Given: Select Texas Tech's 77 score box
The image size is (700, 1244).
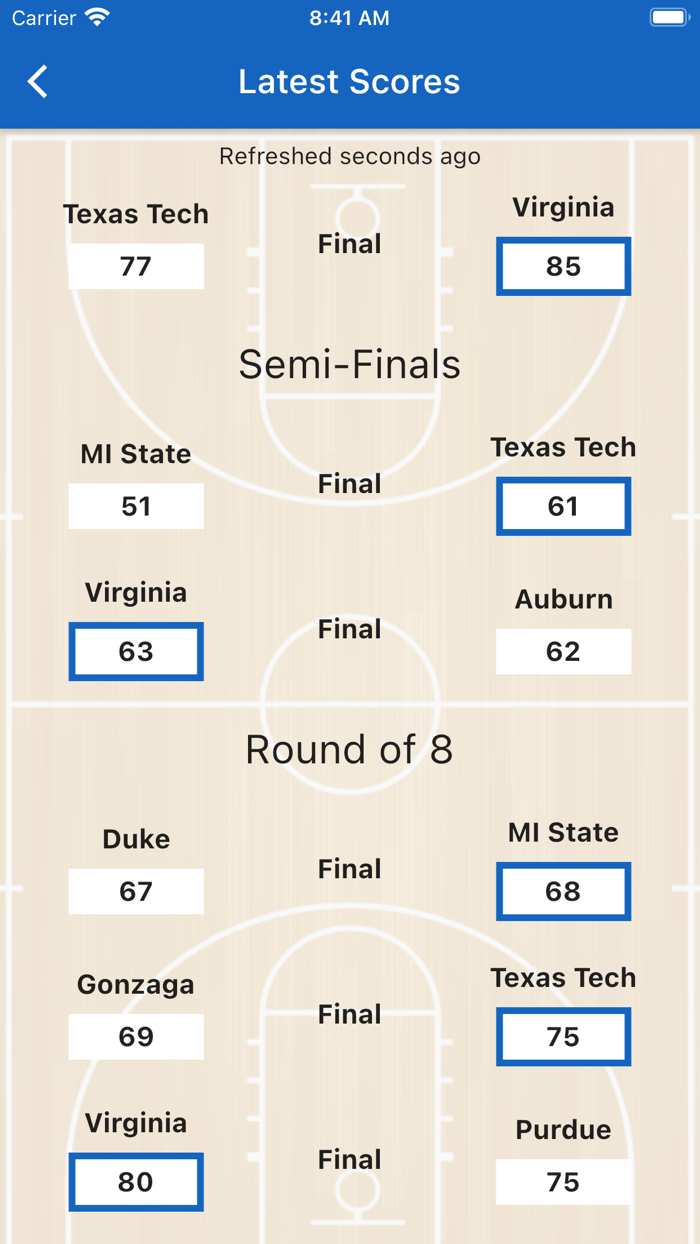Looking at the screenshot, I should pos(136,266).
